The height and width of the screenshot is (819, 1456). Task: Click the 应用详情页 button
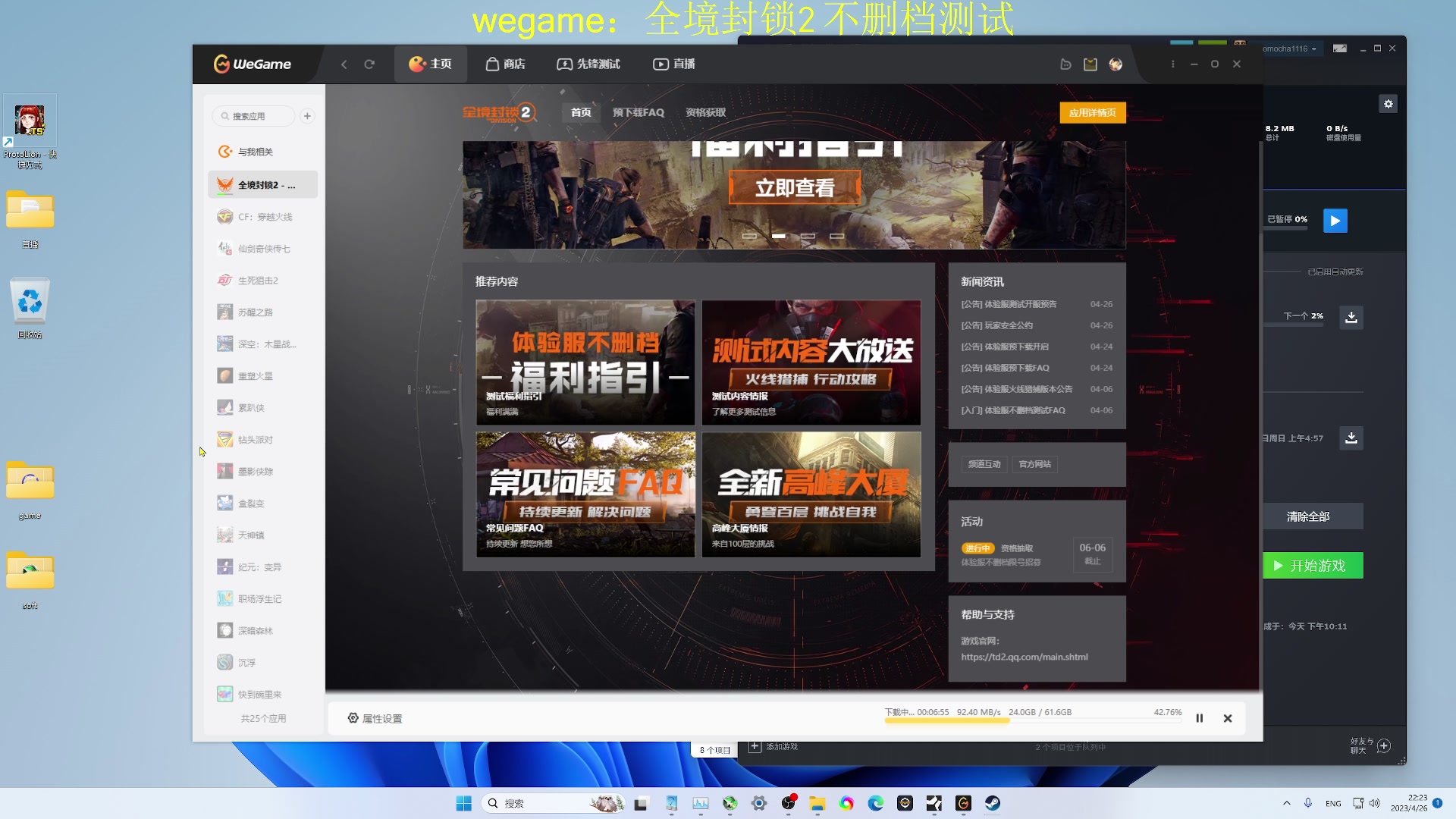point(1093,112)
